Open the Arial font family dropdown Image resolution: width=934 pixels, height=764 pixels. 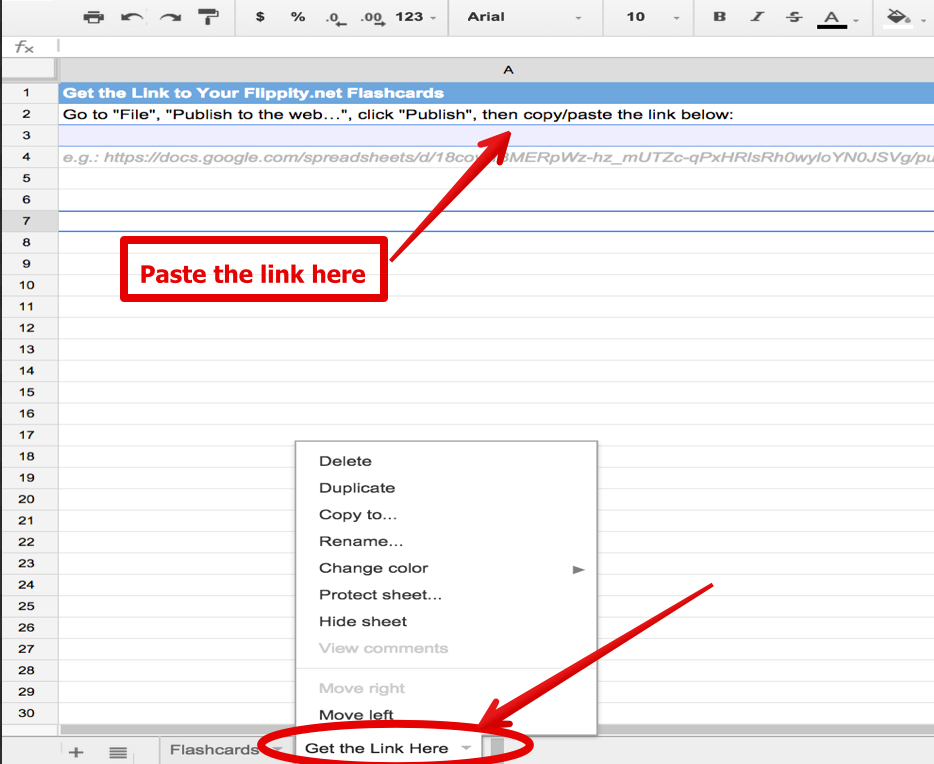coord(520,17)
